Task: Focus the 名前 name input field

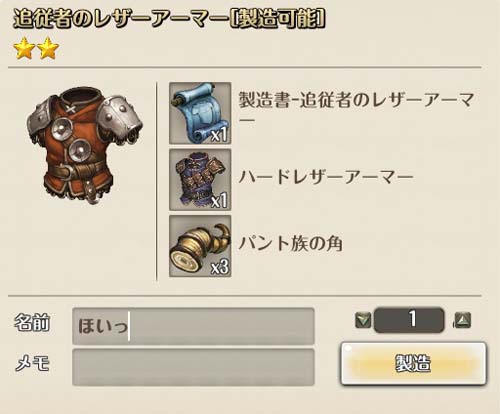Action: pyautogui.click(x=193, y=326)
